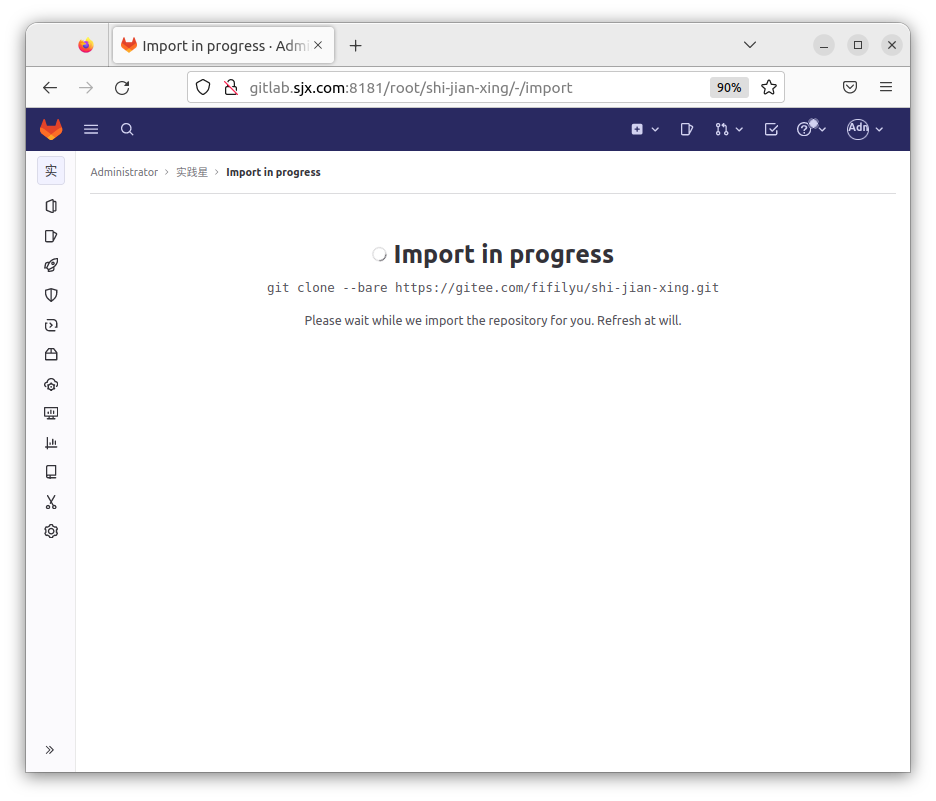Open the hamburger main menu in GitLab navbar

click(x=91, y=129)
